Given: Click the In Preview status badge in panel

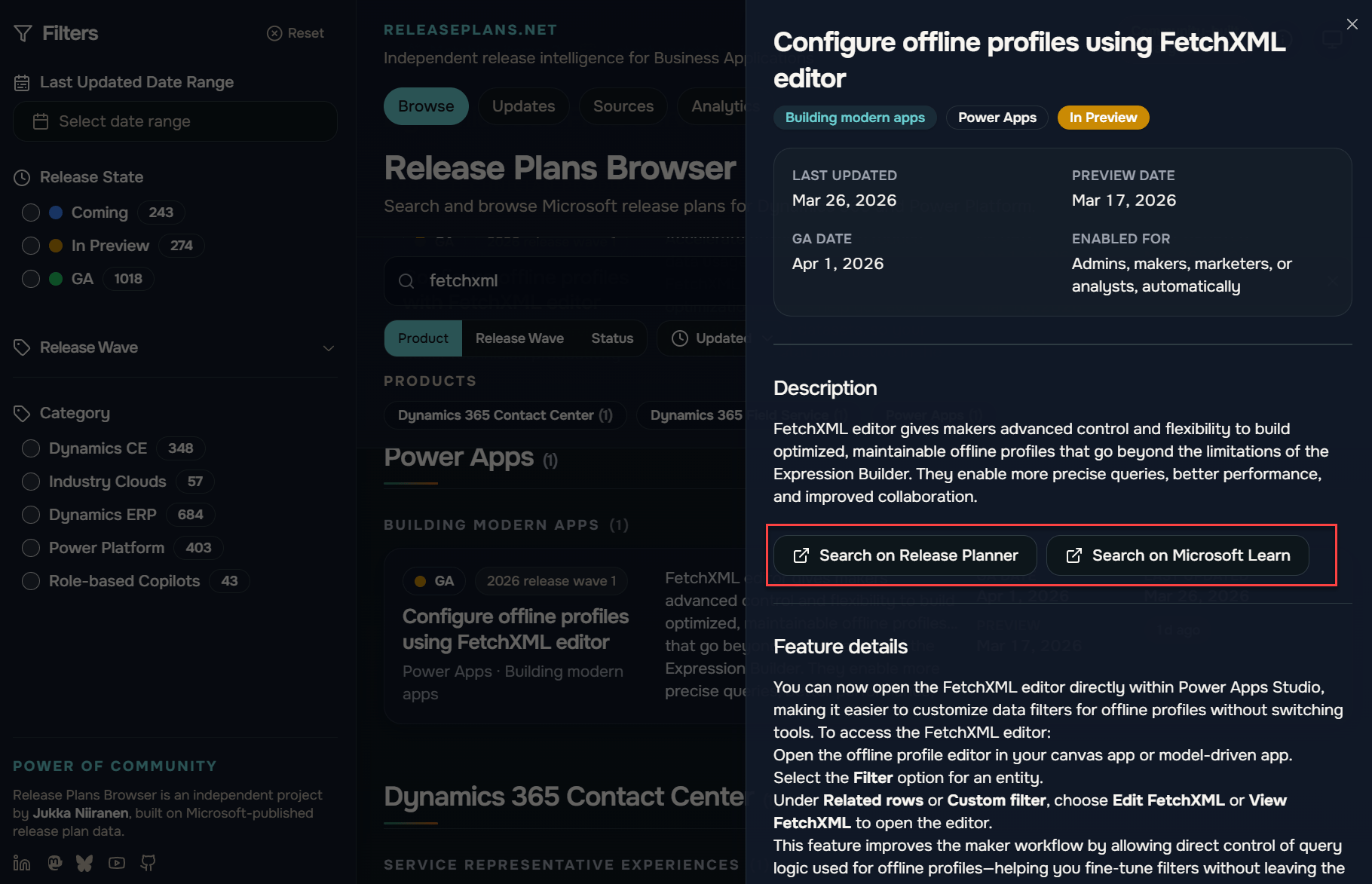Looking at the screenshot, I should (1103, 118).
